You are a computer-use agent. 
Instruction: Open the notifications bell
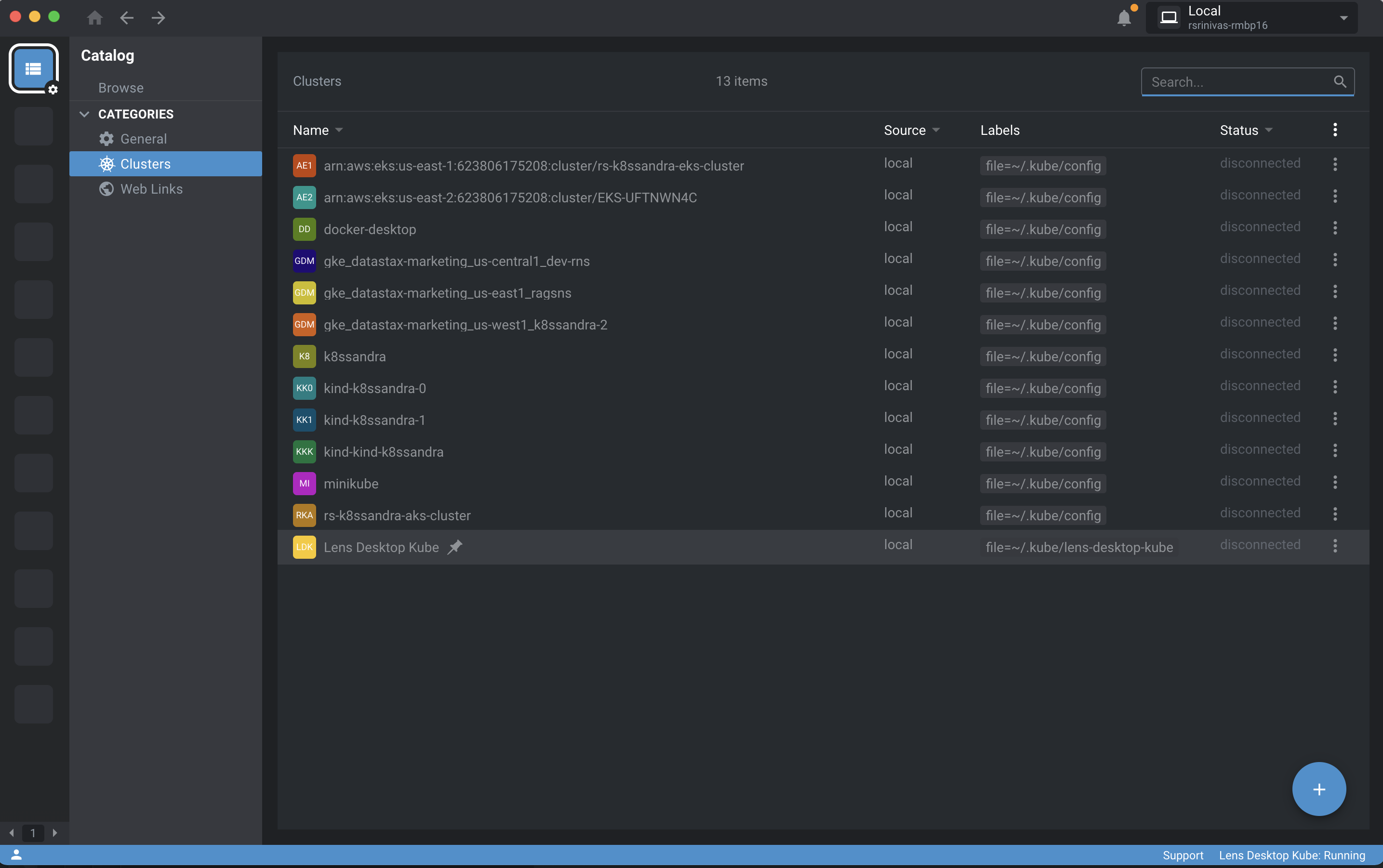point(1124,18)
